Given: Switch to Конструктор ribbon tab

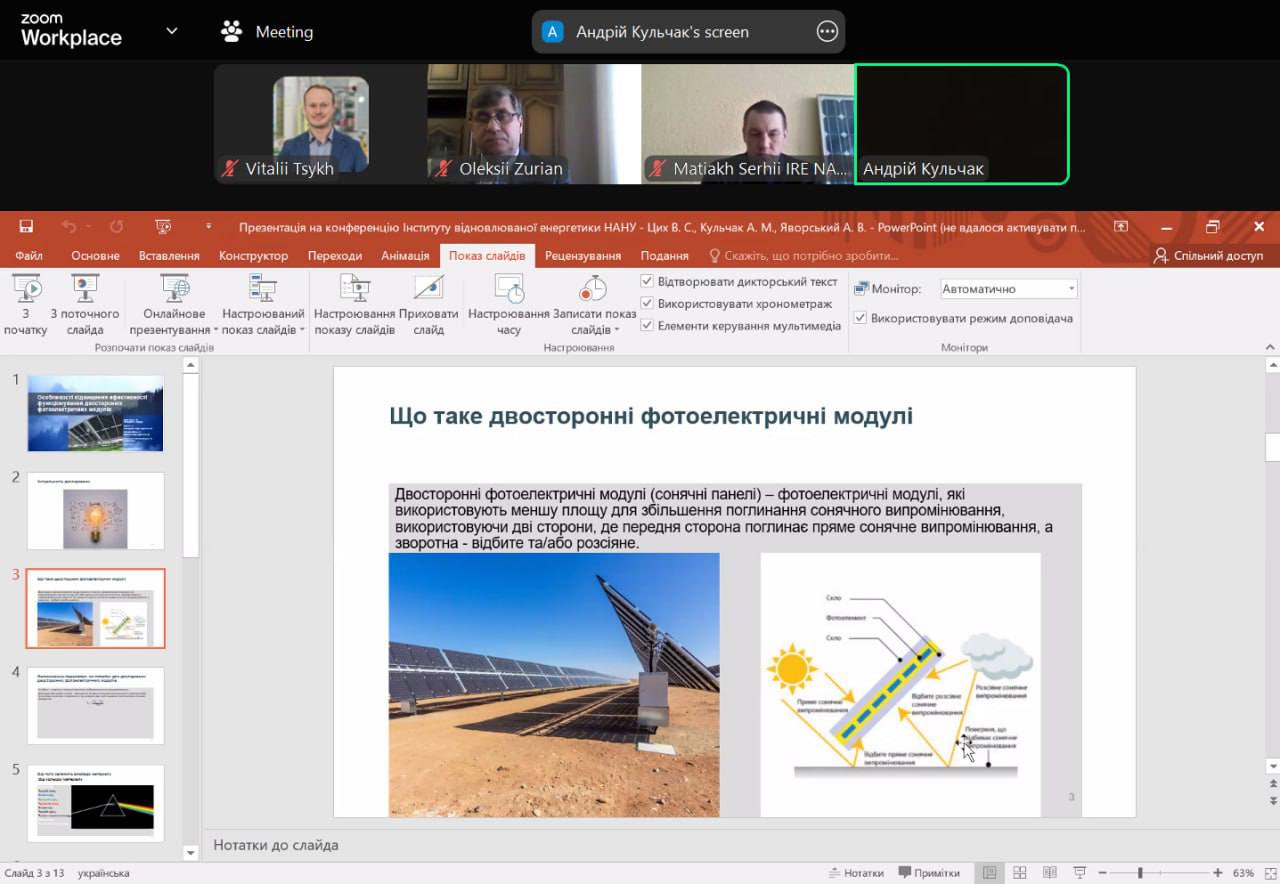Looking at the screenshot, I should (x=254, y=256).
